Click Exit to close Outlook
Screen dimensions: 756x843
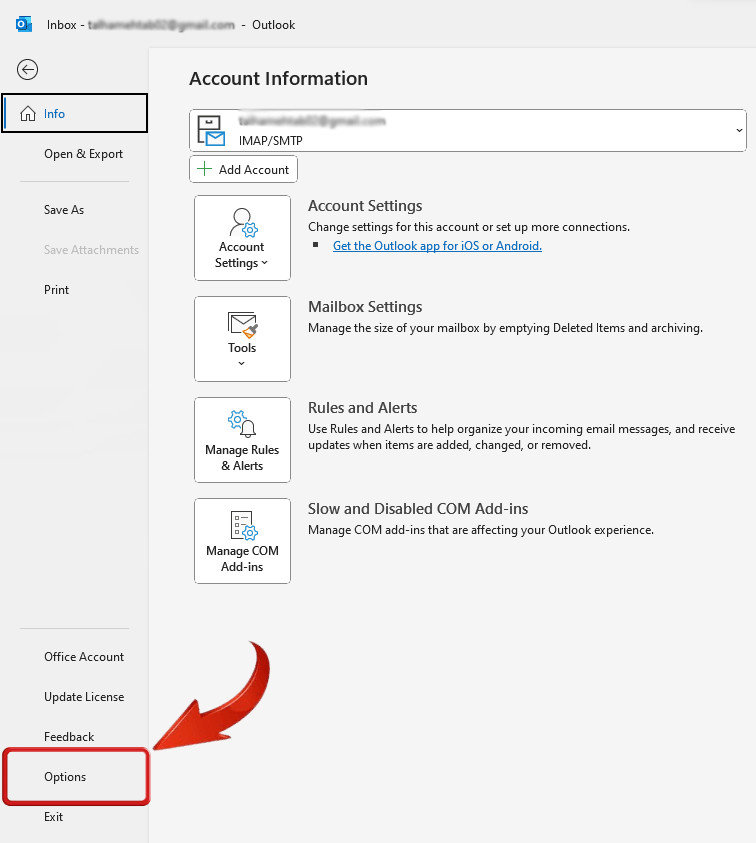(x=53, y=817)
